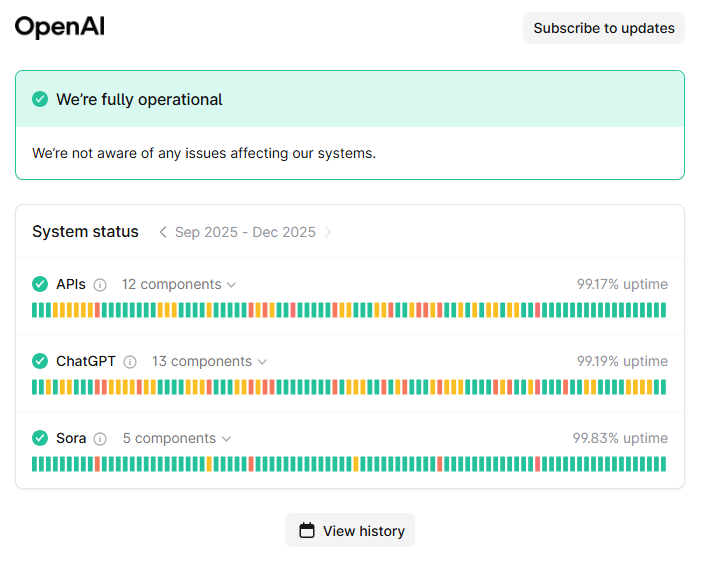Expand the Sora 5 components list
The width and height of the screenshot is (714, 561).
tap(177, 438)
